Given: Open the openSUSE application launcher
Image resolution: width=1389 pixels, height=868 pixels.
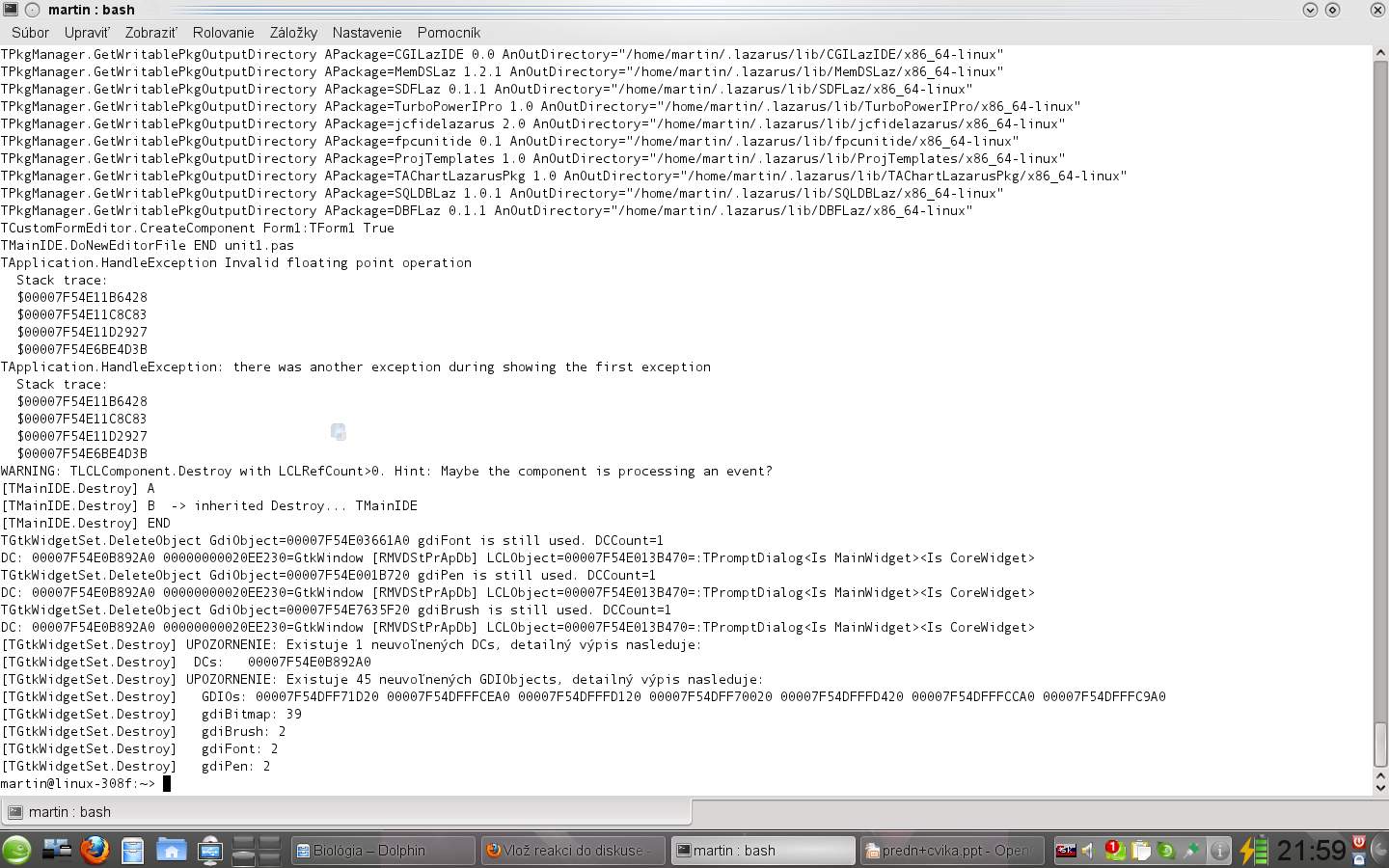Looking at the screenshot, I should click(x=16, y=851).
